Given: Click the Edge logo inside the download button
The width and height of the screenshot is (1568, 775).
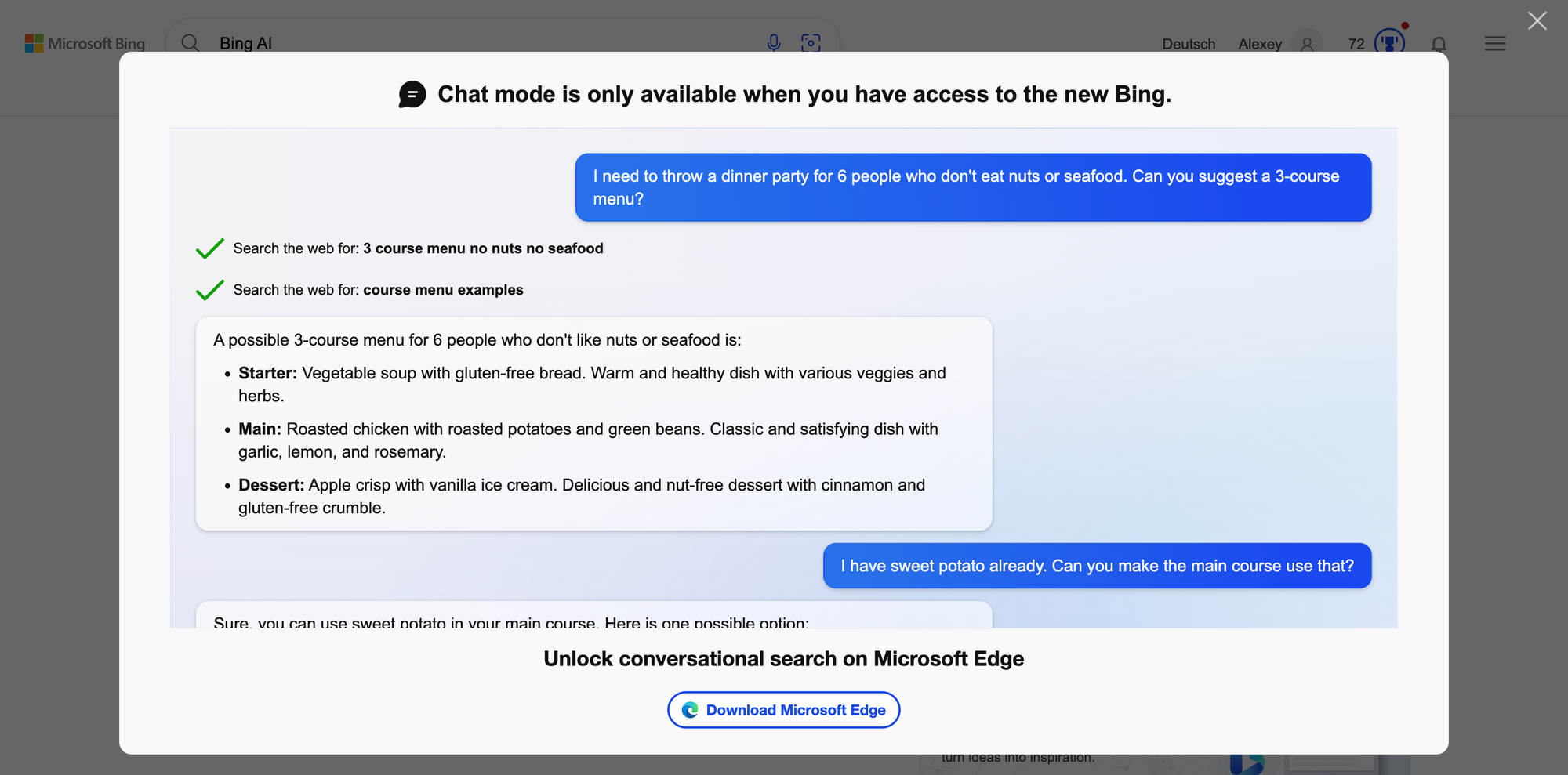Looking at the screenshot, I should coord(691,710).
